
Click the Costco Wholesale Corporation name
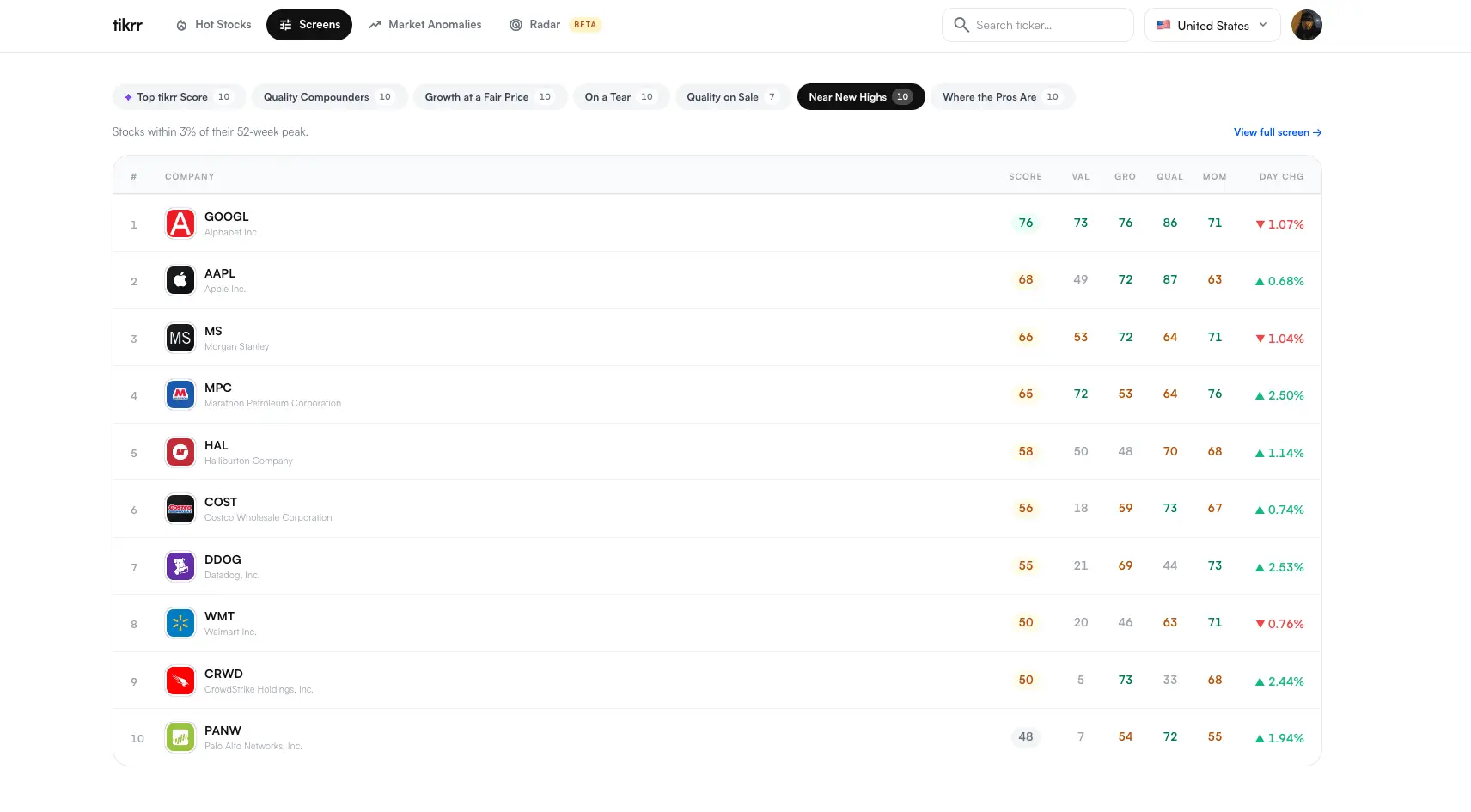click(x=268, y=518)
